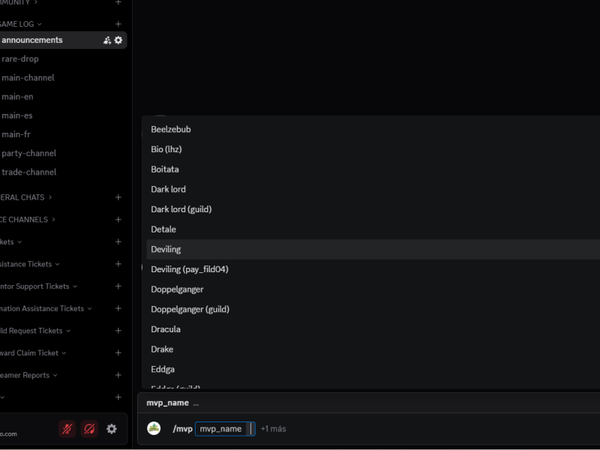Select Beelzebub from autocomplete list
The image size is (600, 450).
pos(373,129)
